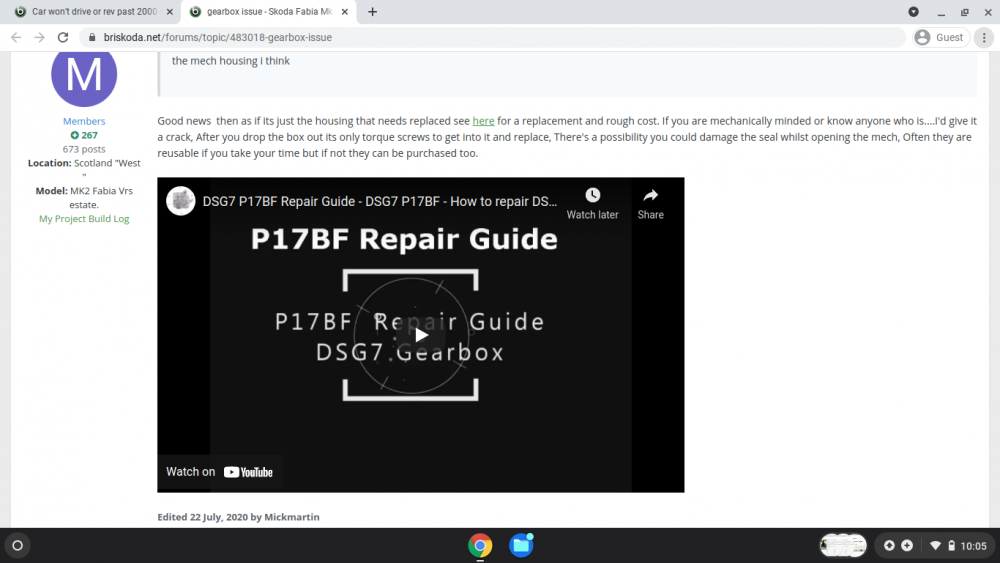Screen dimensions: 1000x563
Task: Close the 'gearbox issue' tab
Action: [344, 11]
